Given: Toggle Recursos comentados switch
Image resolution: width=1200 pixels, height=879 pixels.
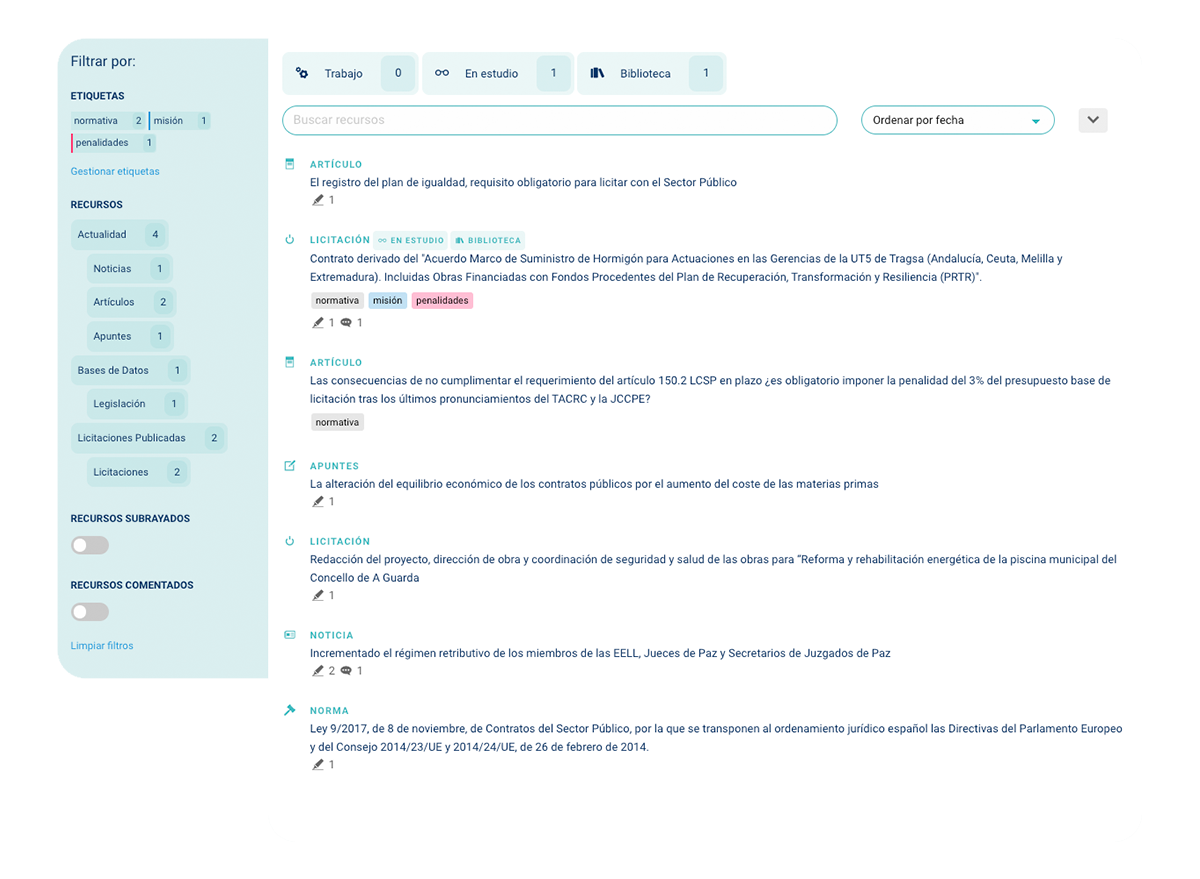Looking at the screenshot, I should click(90, 612).
